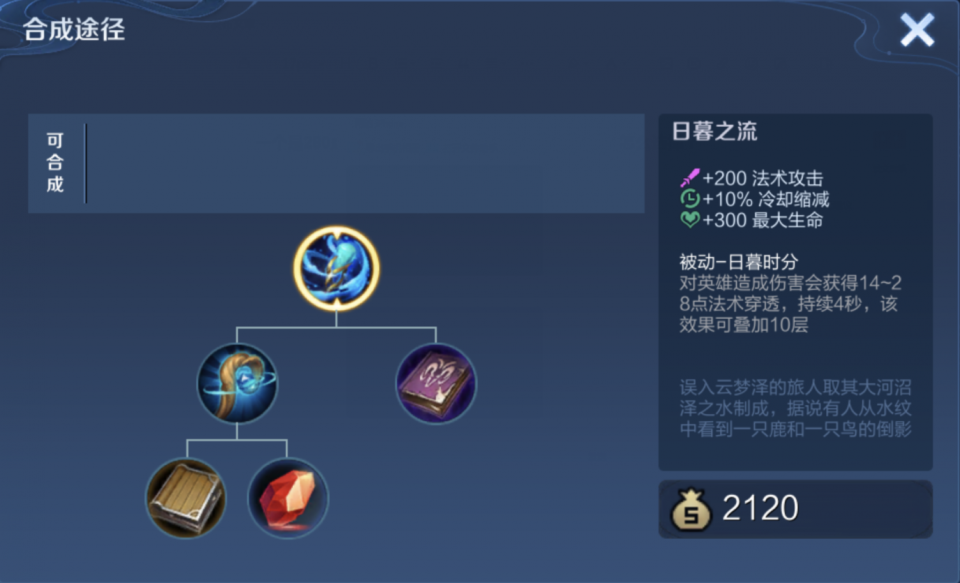The height and width of the screenshot is (583, 960).
Task: Click the +300 最大生命 stat line
Action: (752, 220)
